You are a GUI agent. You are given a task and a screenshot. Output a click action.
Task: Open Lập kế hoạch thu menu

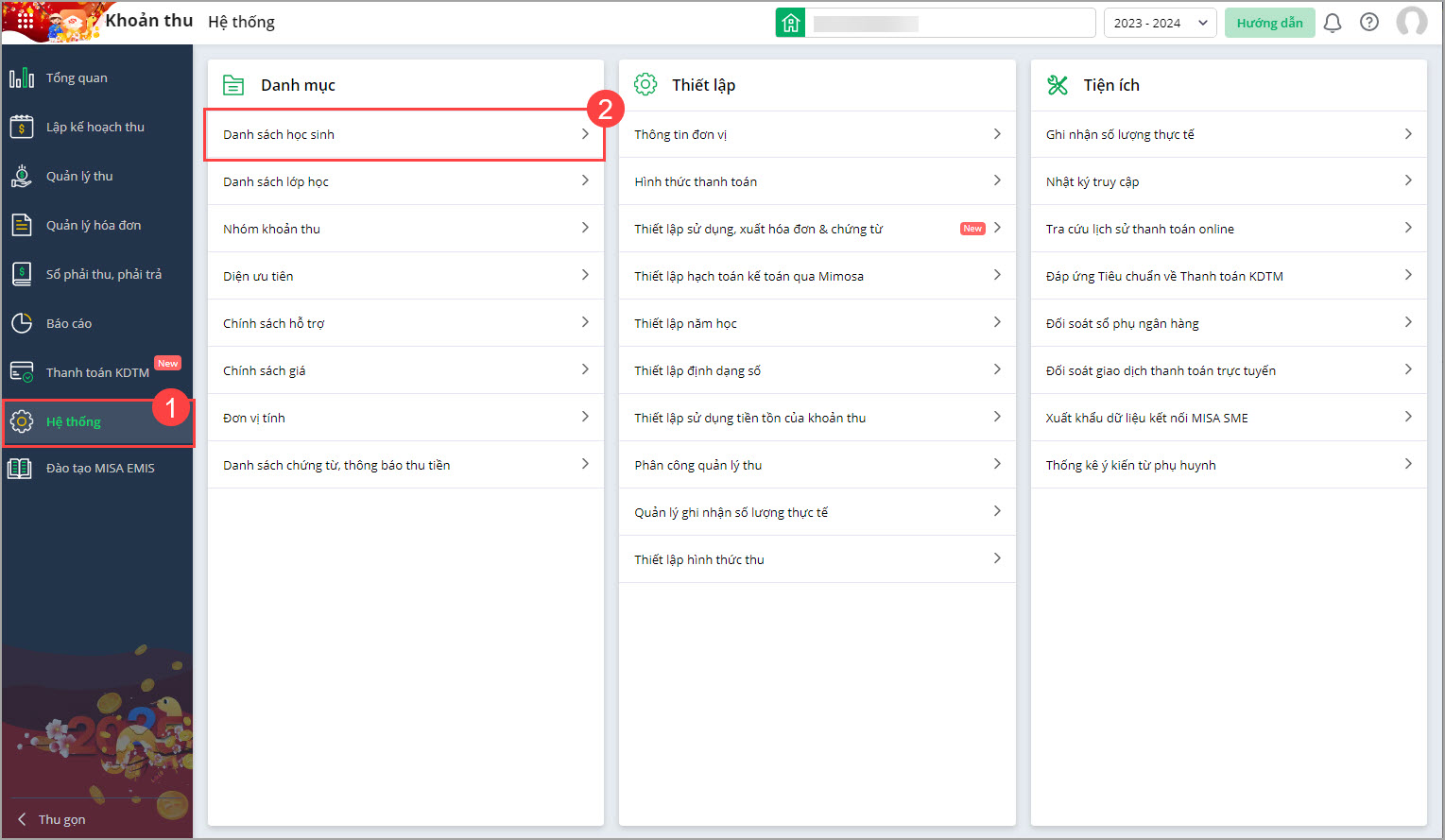click(95, 127)
